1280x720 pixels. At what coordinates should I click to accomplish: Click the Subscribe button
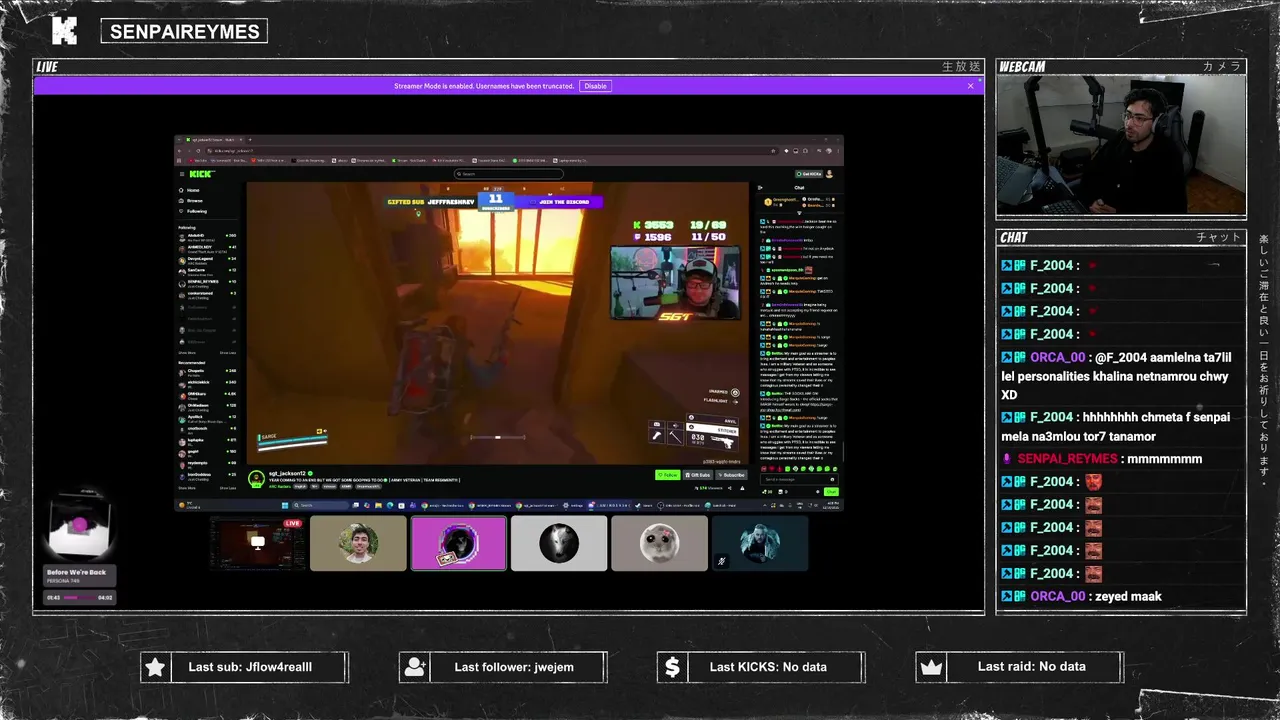731,475
